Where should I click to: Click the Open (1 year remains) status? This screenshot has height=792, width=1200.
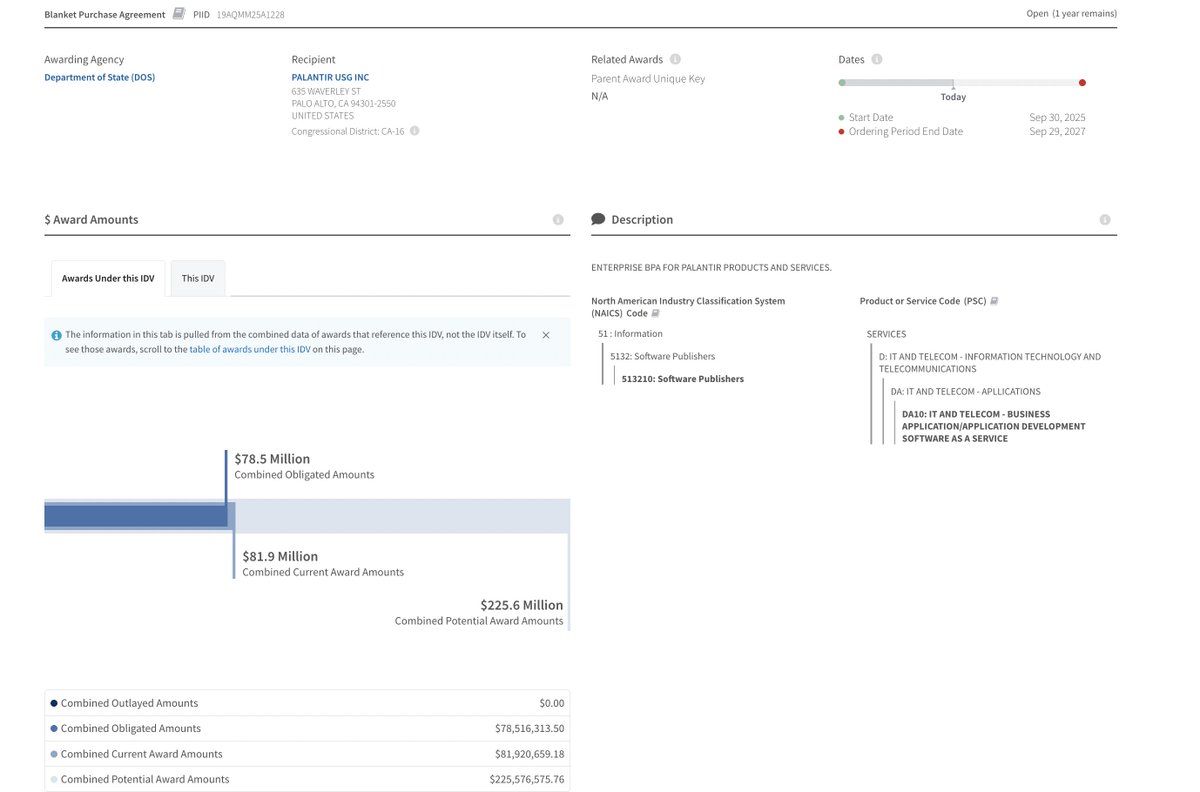click(1071, 14)
